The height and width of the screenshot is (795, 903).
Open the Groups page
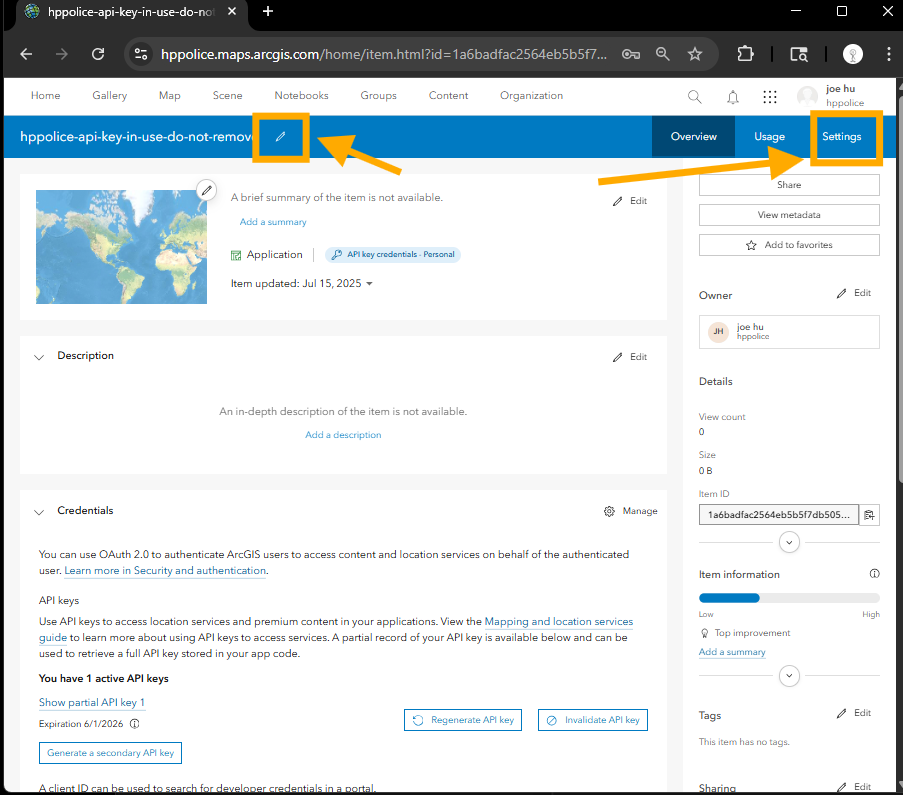pyautogui.click(x=378, y=96)
